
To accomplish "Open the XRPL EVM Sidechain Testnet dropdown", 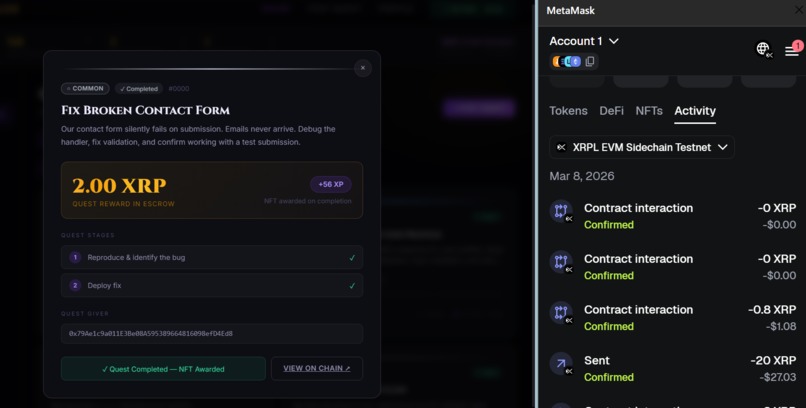I will (642, 147).
